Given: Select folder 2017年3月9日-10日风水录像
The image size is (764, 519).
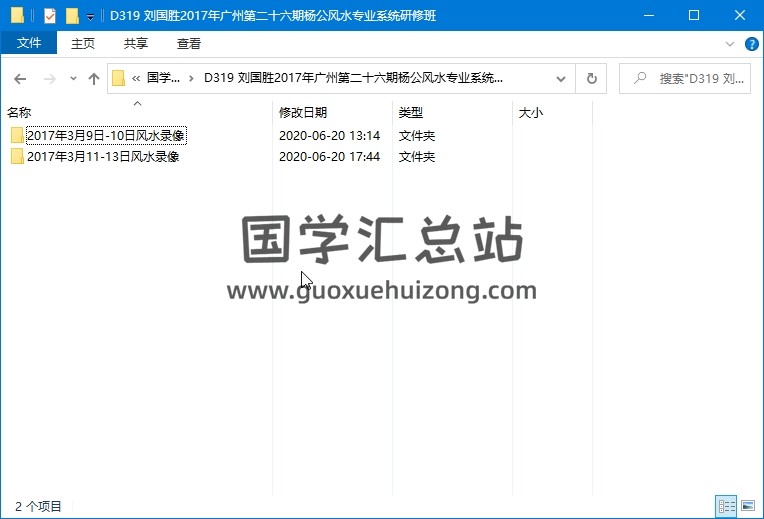Looking at the screenshot, I should (x=106, y=135).
